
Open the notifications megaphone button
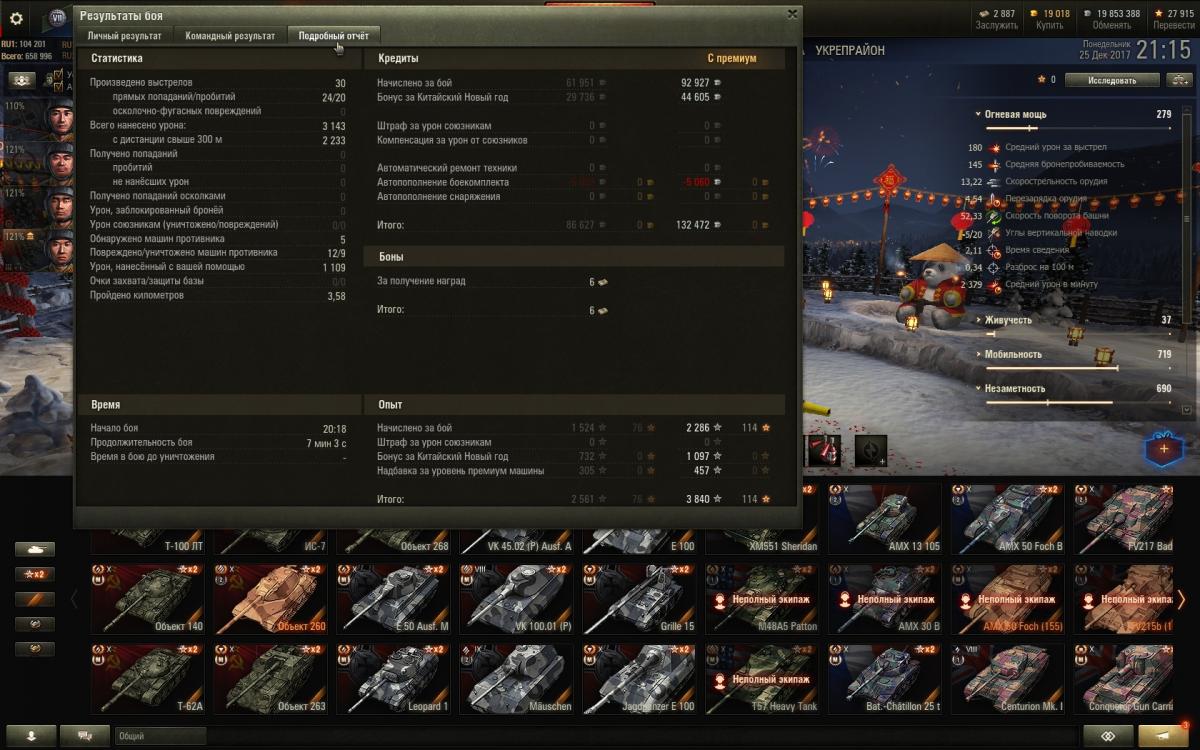[x=1163, y=736]
